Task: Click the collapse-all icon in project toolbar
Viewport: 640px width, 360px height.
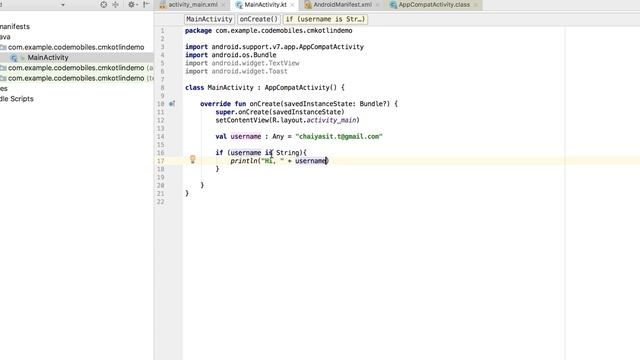Action: pyautogui.click(x=116, y=4)
